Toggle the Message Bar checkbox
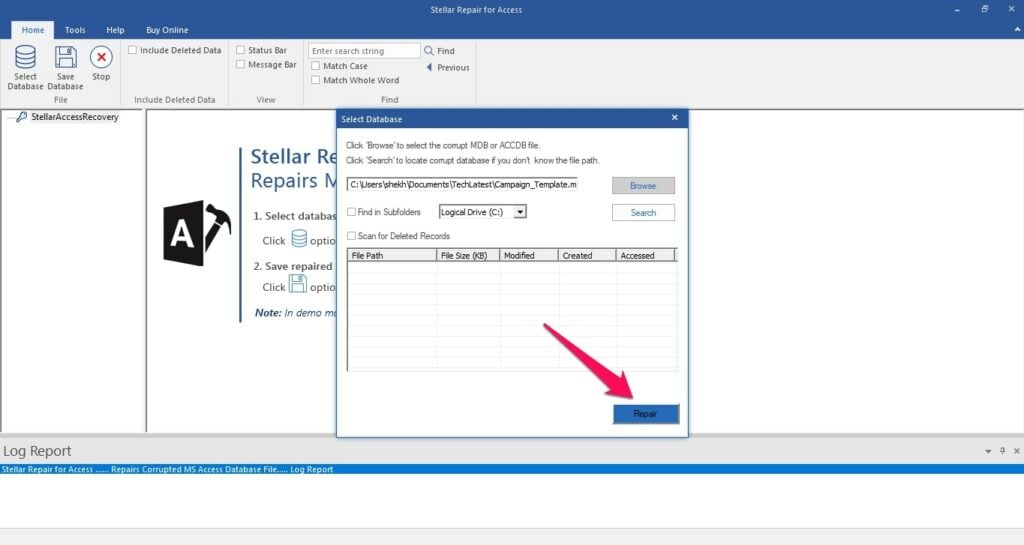Screen dimensions: 1024x545 coord(240,65)
